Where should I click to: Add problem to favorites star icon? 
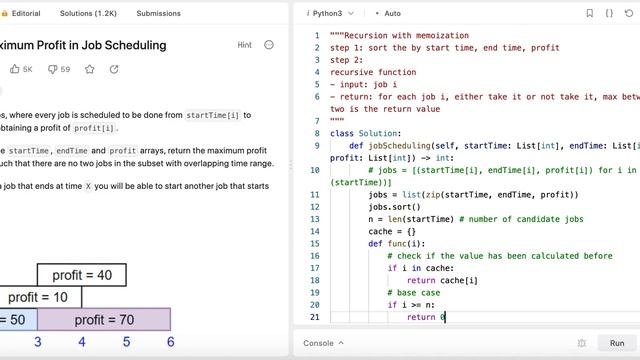(x=90, y=69)
